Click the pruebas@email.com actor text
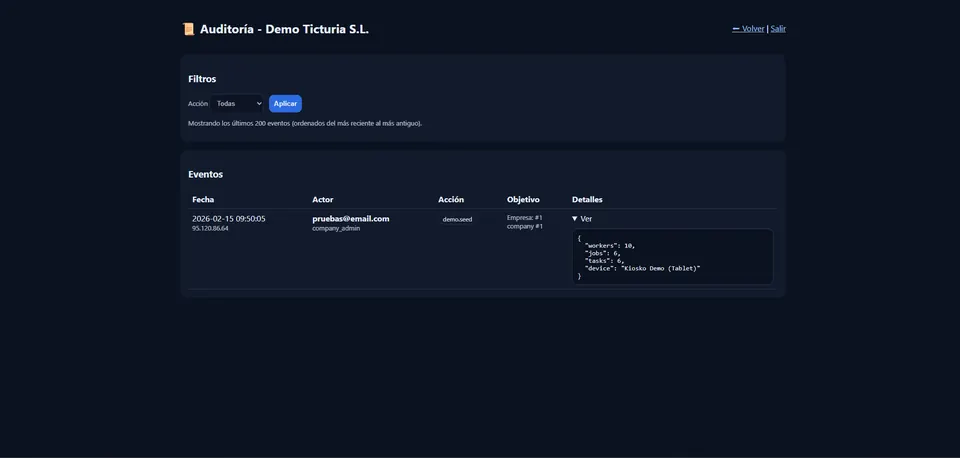This screenshot has height=458, width=960. pyautogui.click(x=351, y=219)
